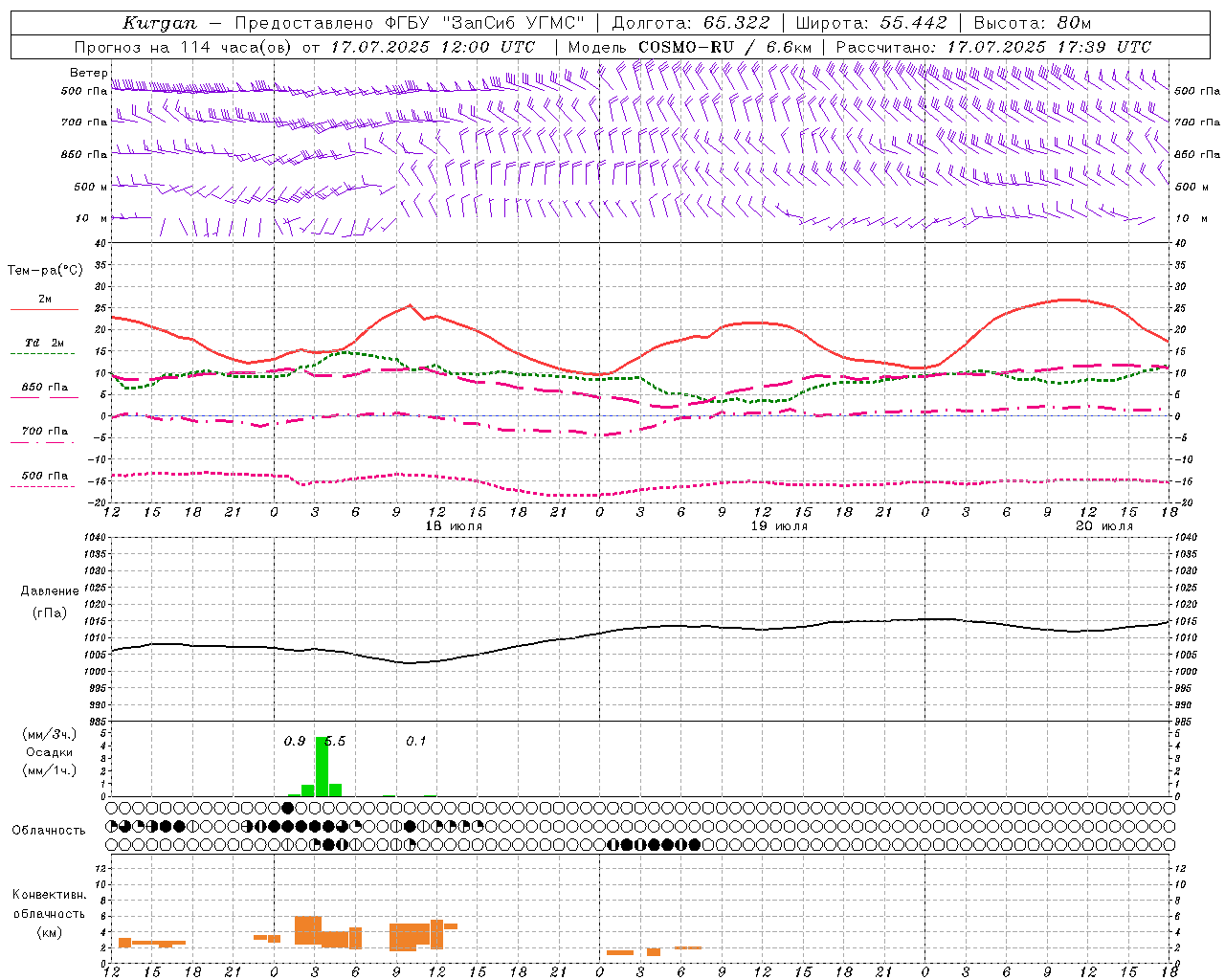
Task: Click the '0.9' precipitation total value
Action: pyautogui.click(x=295, y=742)
